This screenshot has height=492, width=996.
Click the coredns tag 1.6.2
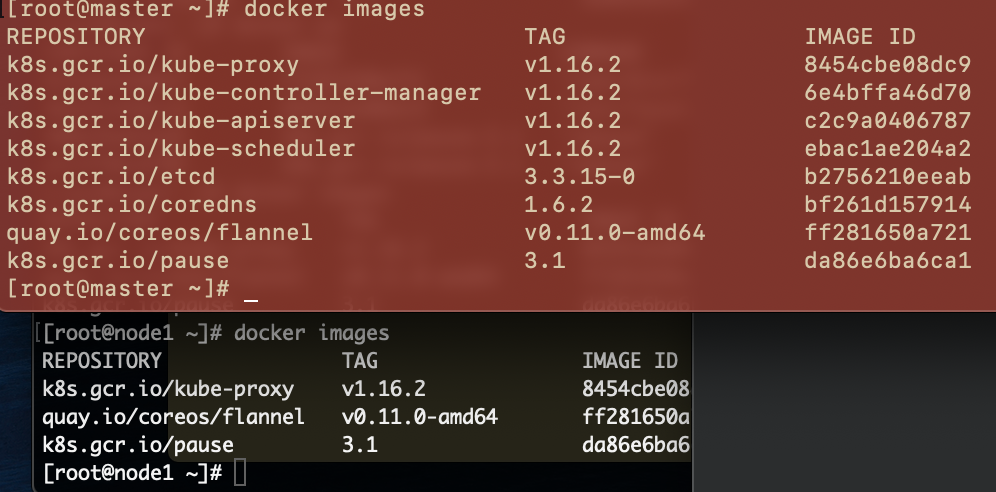pos(558,204)
